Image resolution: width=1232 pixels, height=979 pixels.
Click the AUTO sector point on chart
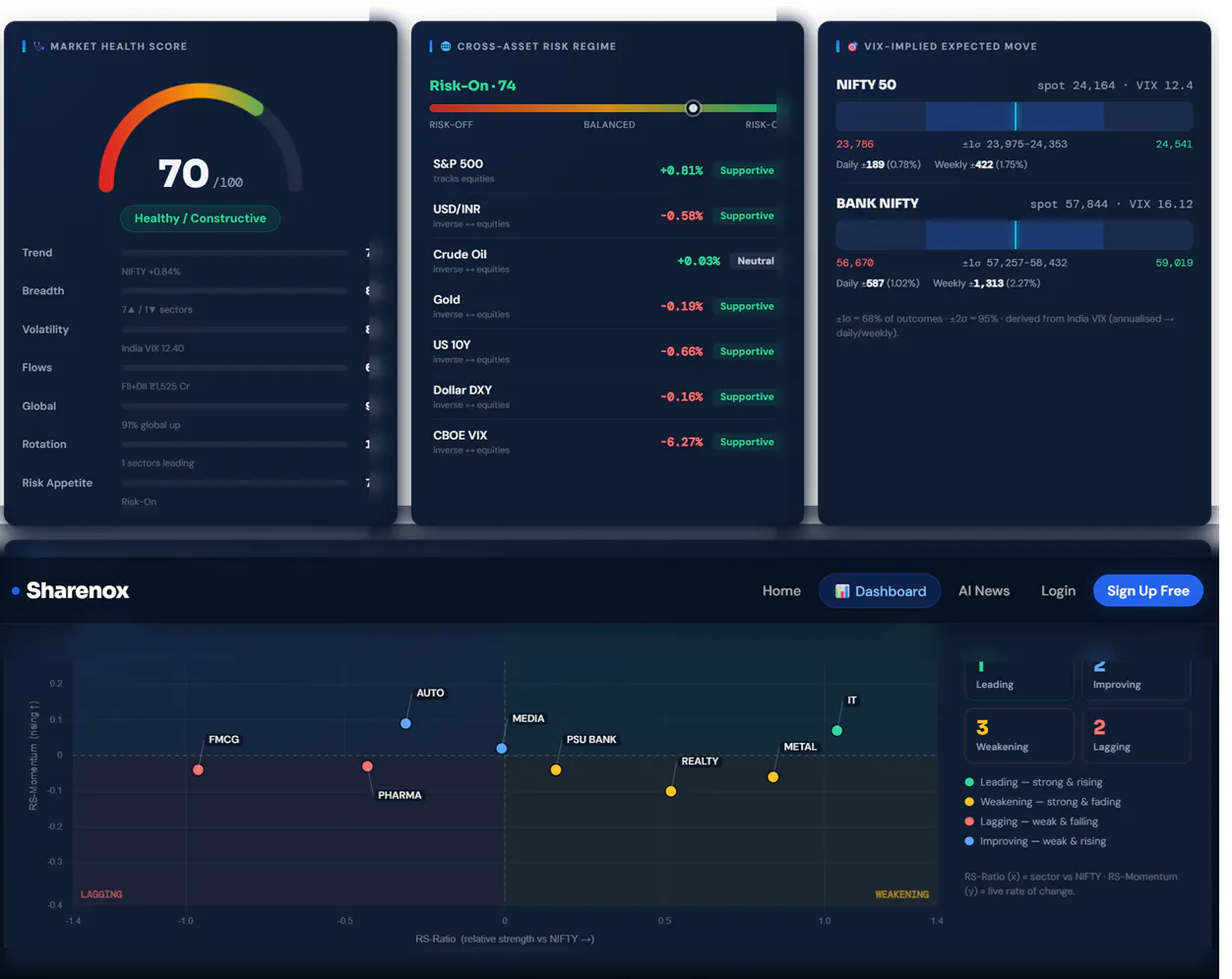coord(405,724)
